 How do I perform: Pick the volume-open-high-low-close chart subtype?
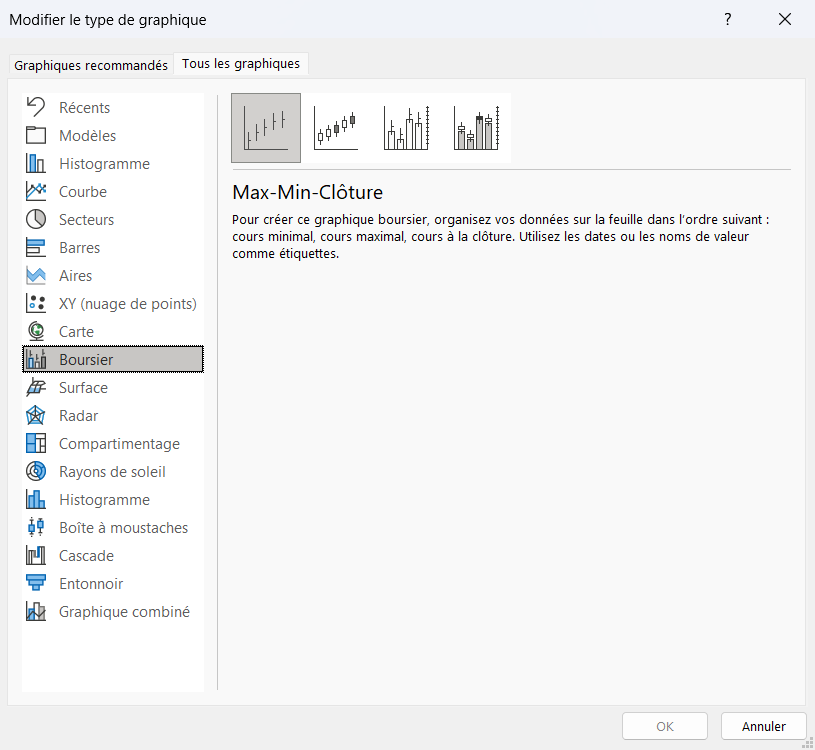point(476,128)
